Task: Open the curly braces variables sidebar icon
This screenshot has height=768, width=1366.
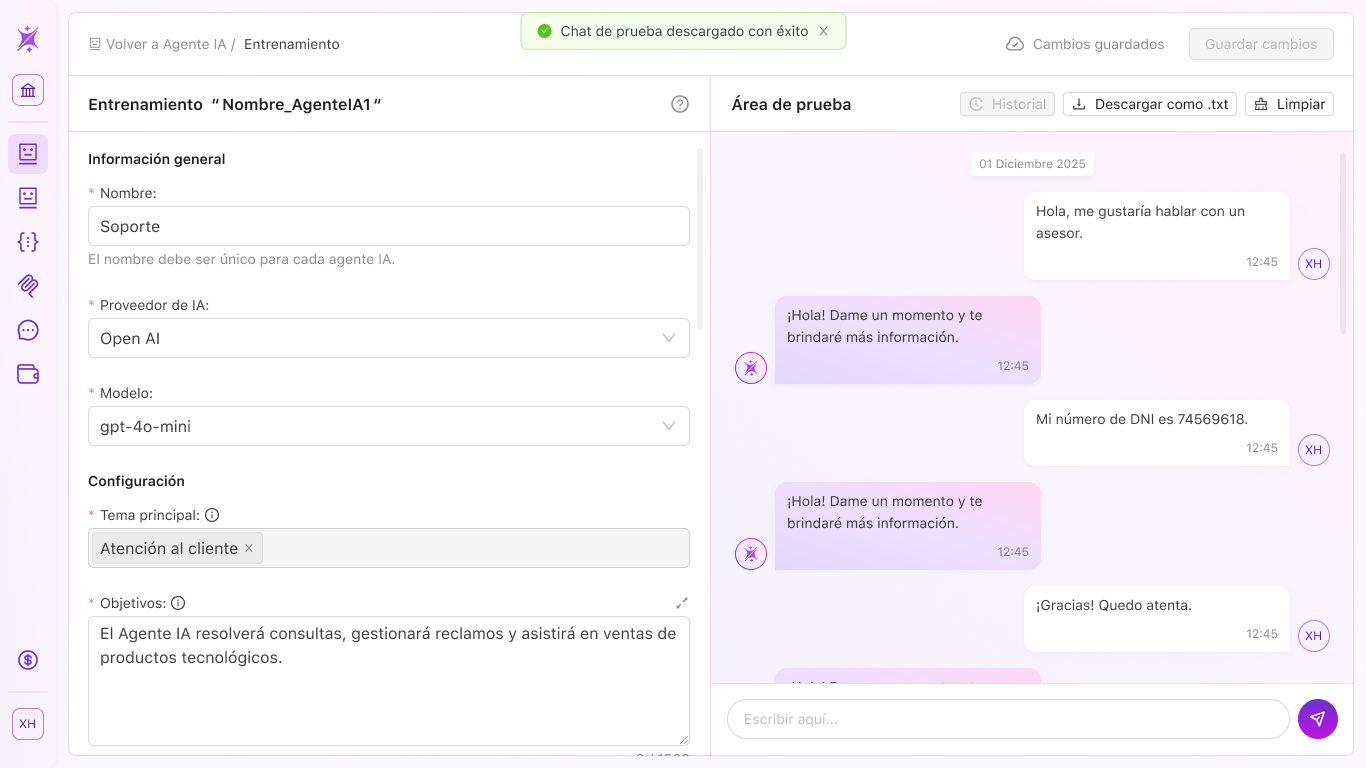Action: 28,242
